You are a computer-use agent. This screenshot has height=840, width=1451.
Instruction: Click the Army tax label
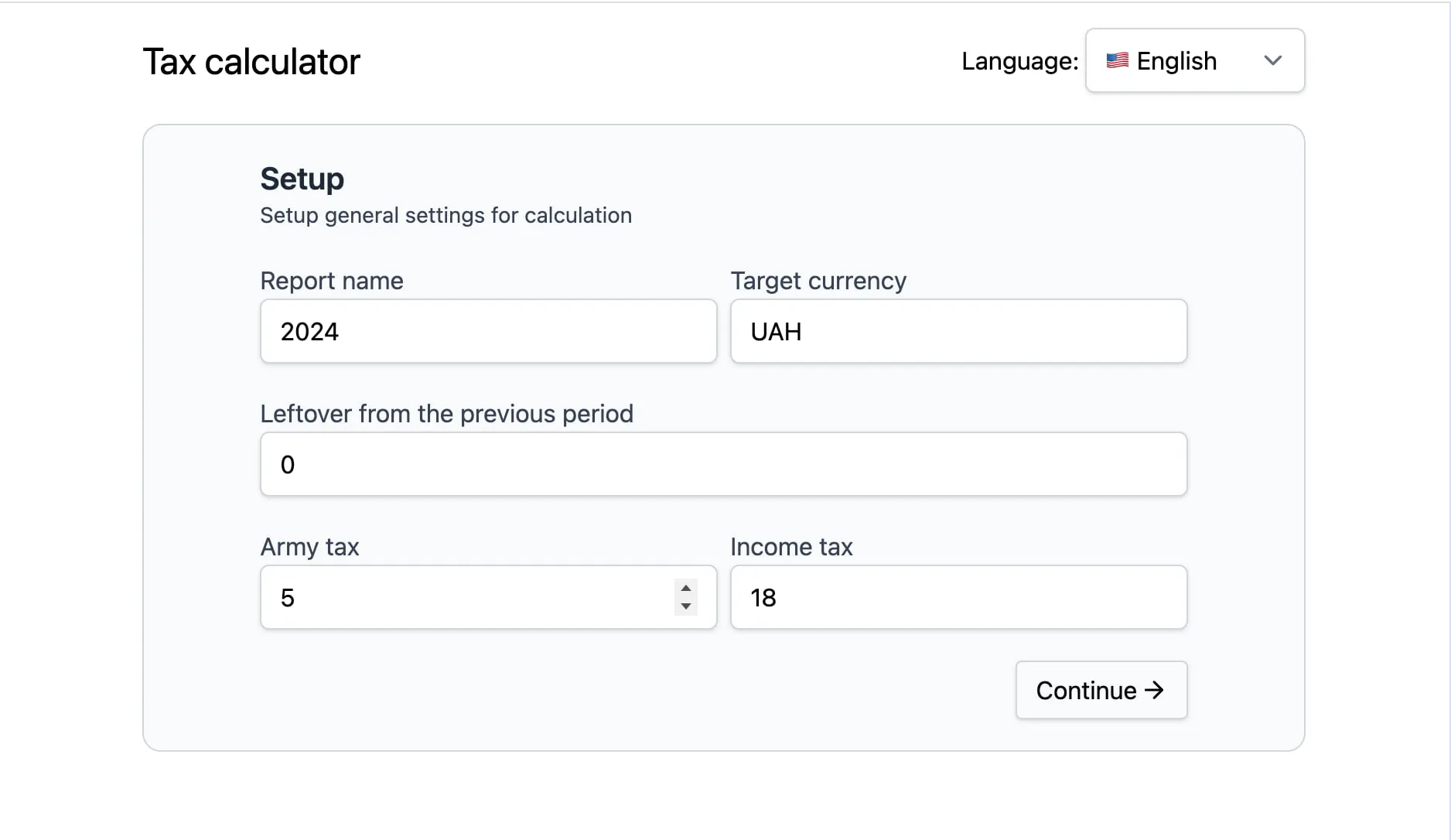pyautogui.click(x=309, y=547)
